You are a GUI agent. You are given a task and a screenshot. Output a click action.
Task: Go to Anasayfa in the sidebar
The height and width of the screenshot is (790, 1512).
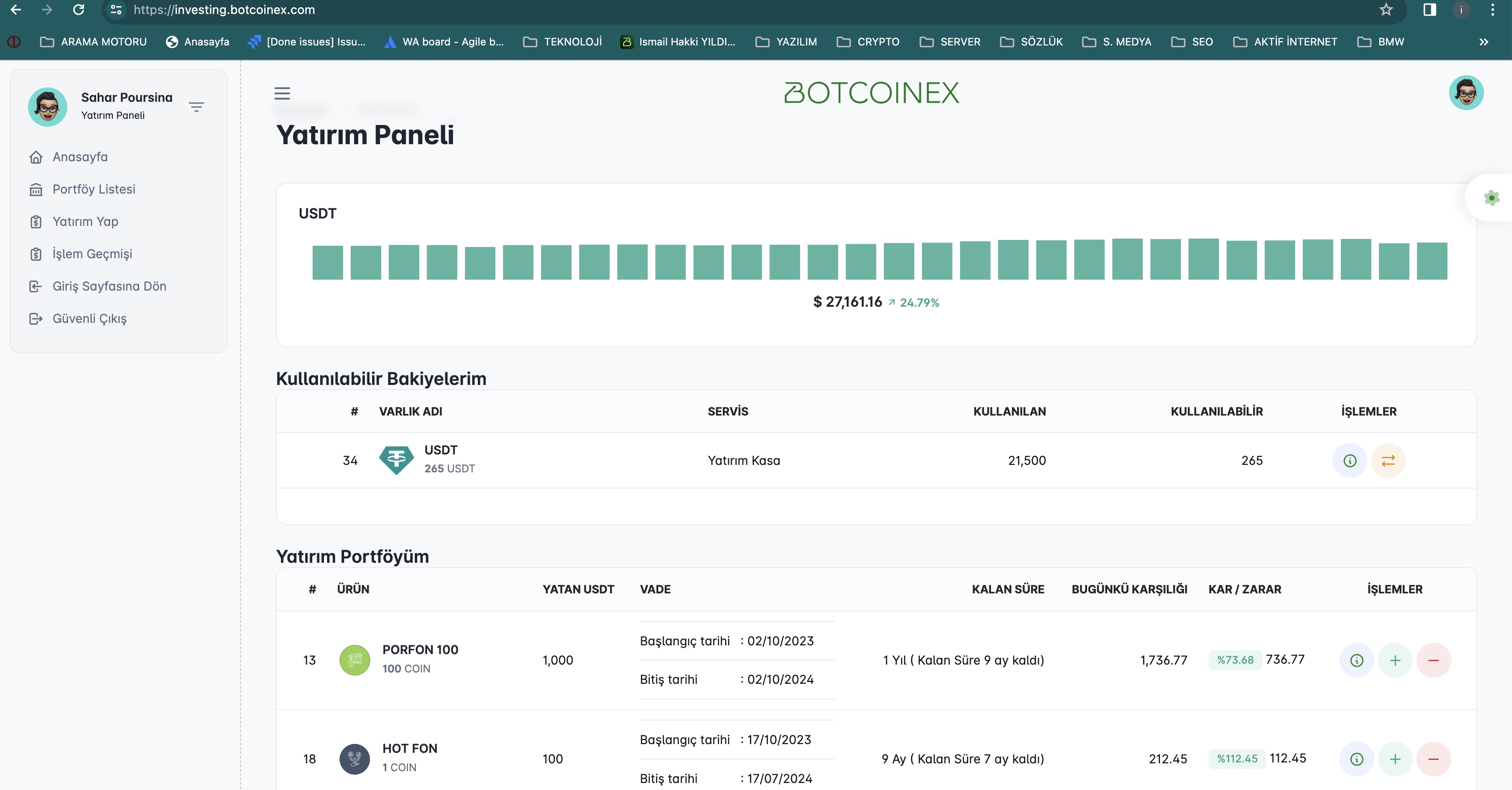point(80,157)
